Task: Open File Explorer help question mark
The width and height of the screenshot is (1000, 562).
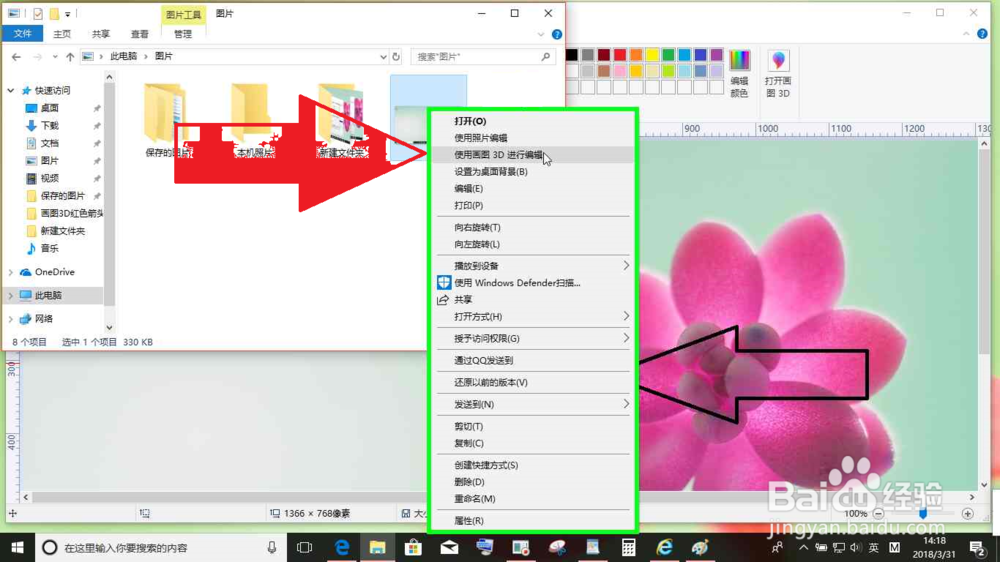Action: click(x=557, y=34)
